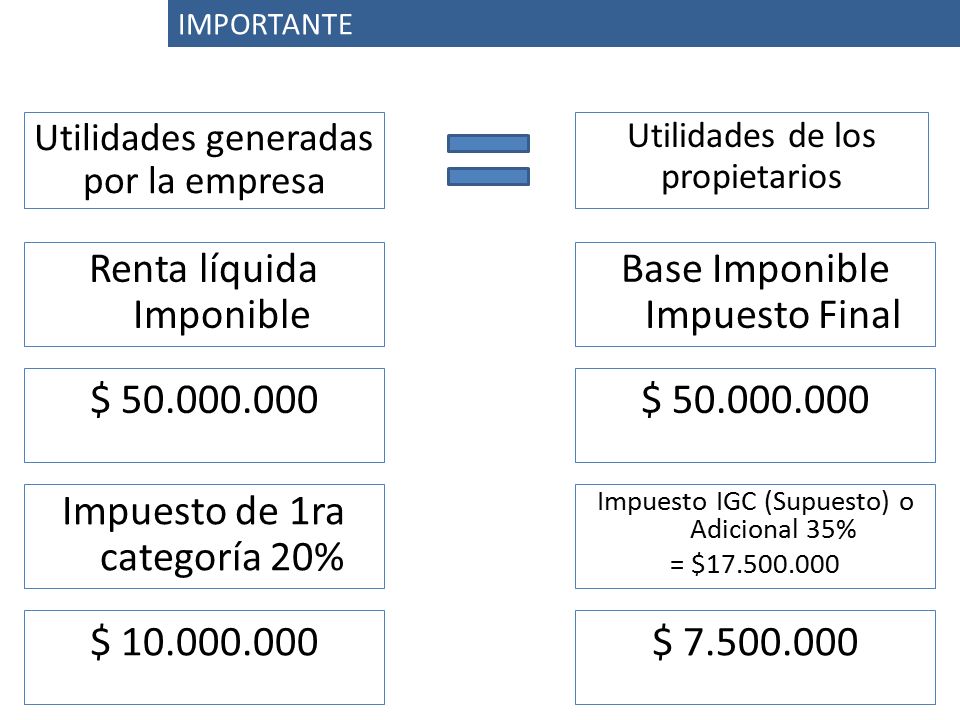Select the top bar of the equals sign
The image size is (960, 720).
(x=488, y=143)
